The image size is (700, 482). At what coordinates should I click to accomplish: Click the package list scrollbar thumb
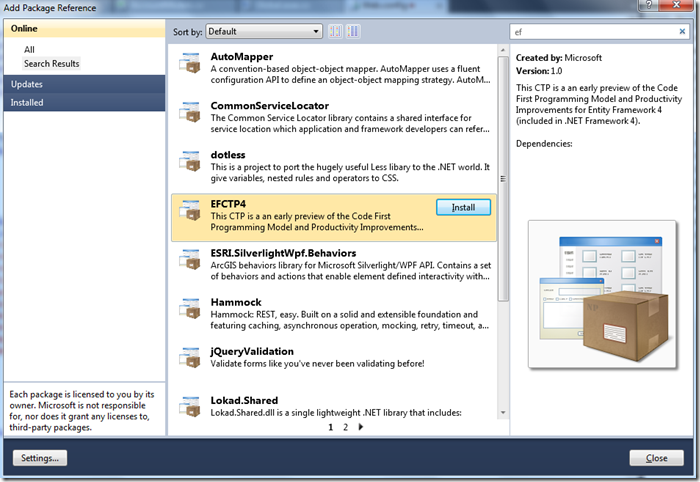(503, 179)
